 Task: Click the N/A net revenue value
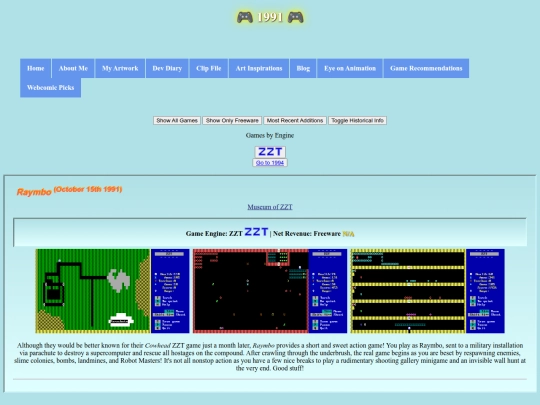(348, 234)
